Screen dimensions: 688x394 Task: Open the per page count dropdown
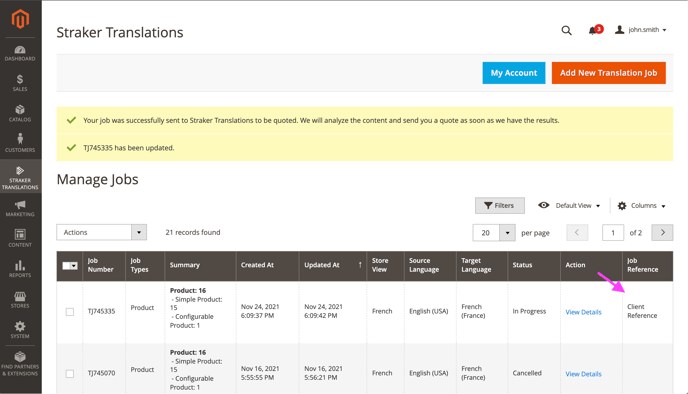[507, 233]
